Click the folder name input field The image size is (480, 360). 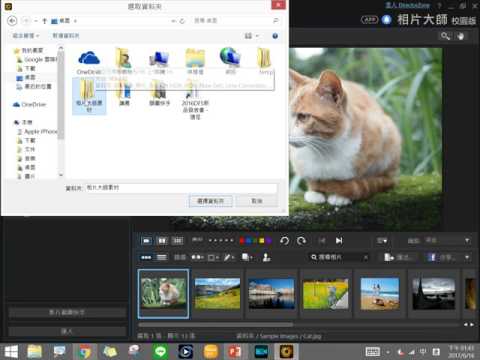click(x=181, y=188)
